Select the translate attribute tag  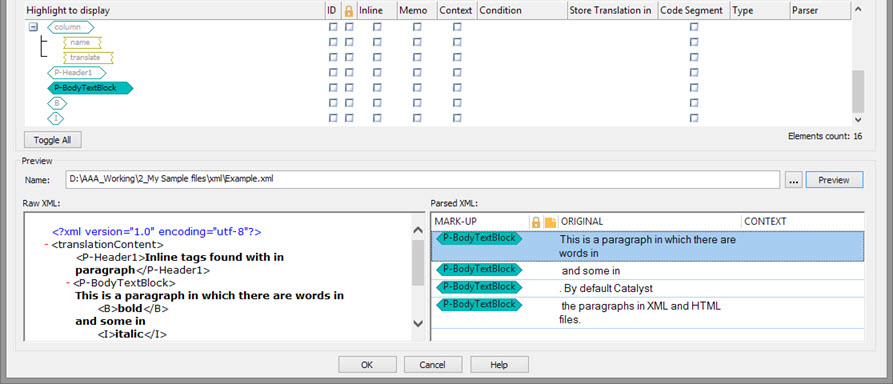click(88, 58)
